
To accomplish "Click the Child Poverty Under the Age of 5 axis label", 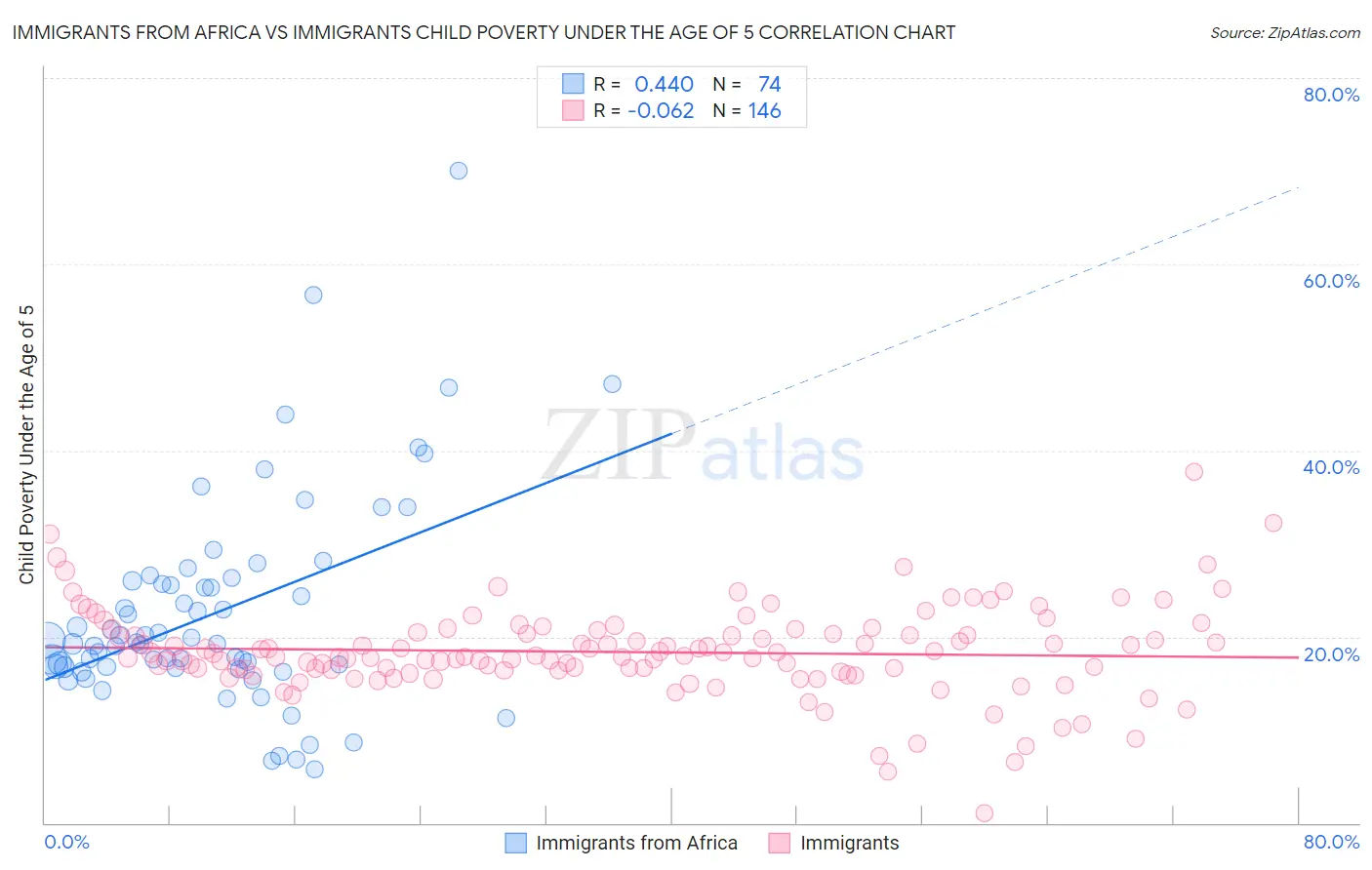I will (26, 445).
